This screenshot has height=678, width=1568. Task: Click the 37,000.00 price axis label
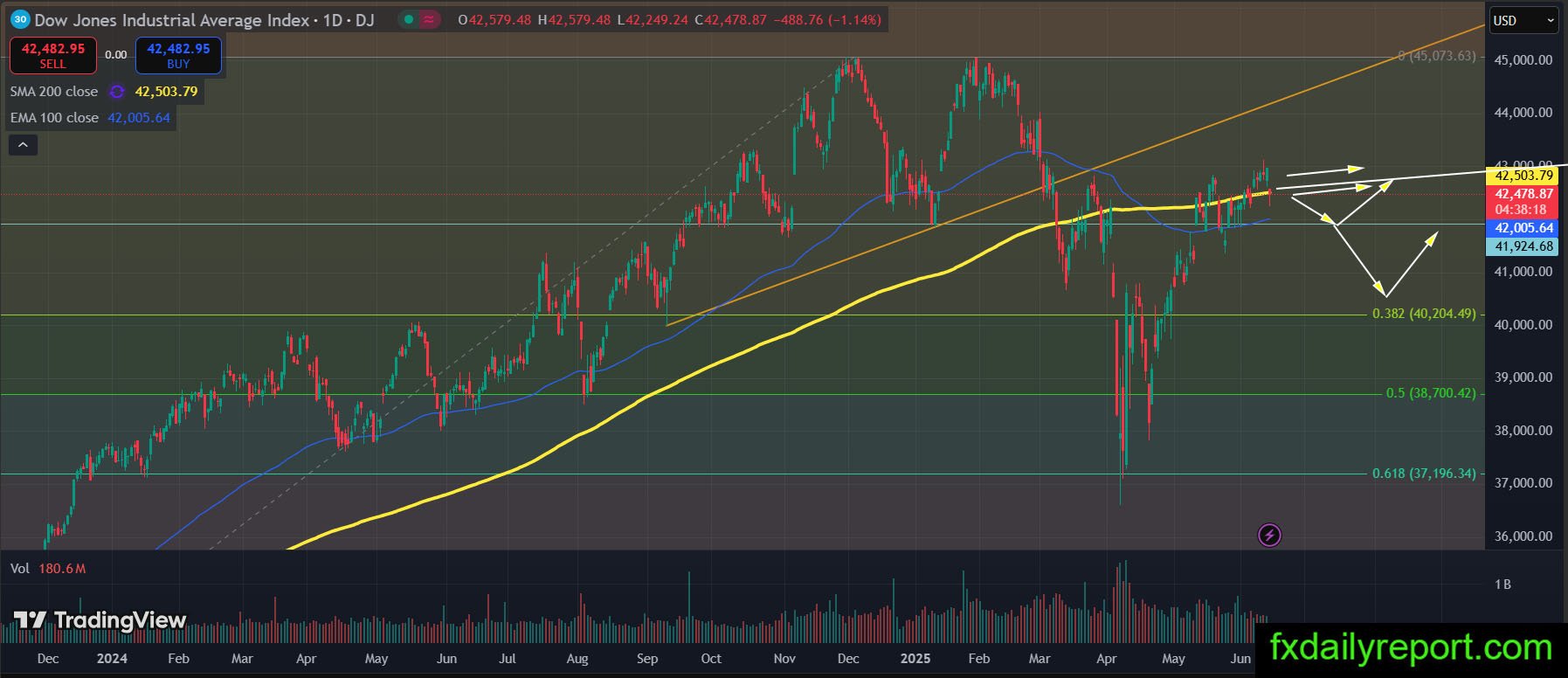pos(1523,482)
